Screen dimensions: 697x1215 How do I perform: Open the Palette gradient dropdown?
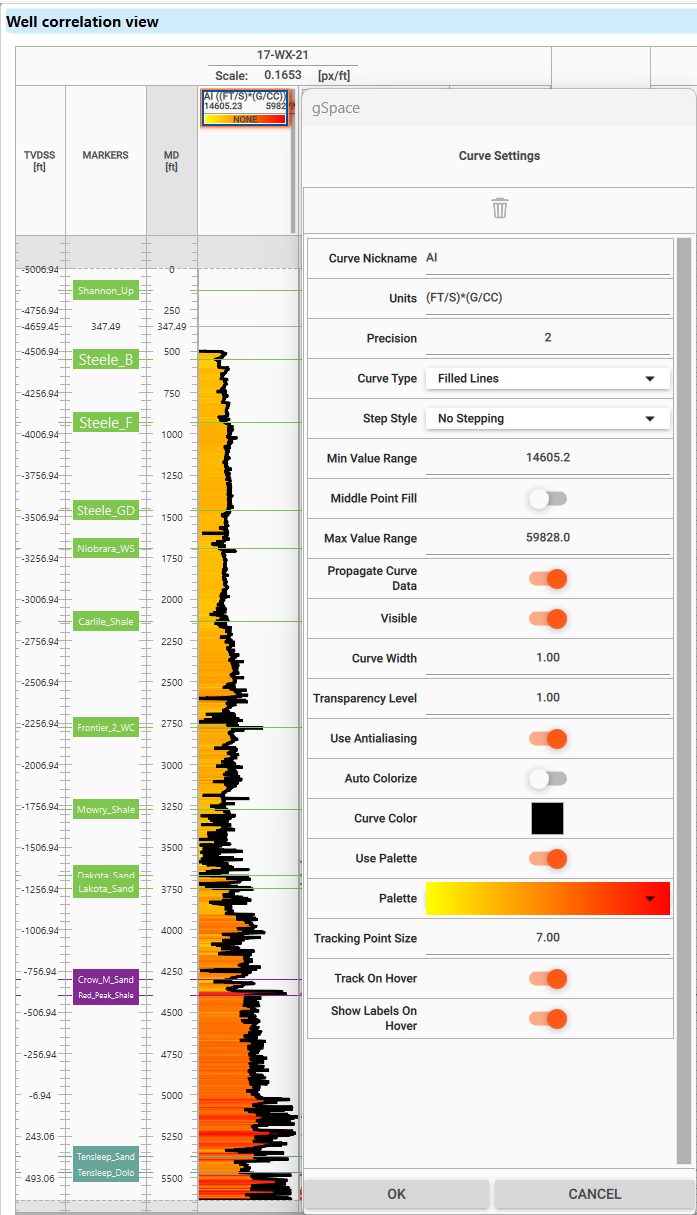(548, 898)
